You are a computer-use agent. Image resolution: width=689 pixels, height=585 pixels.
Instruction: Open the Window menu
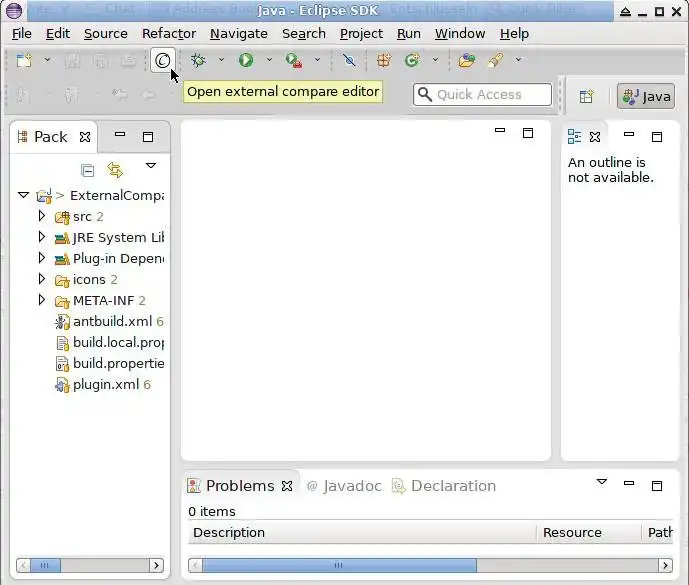click(460, 34)
